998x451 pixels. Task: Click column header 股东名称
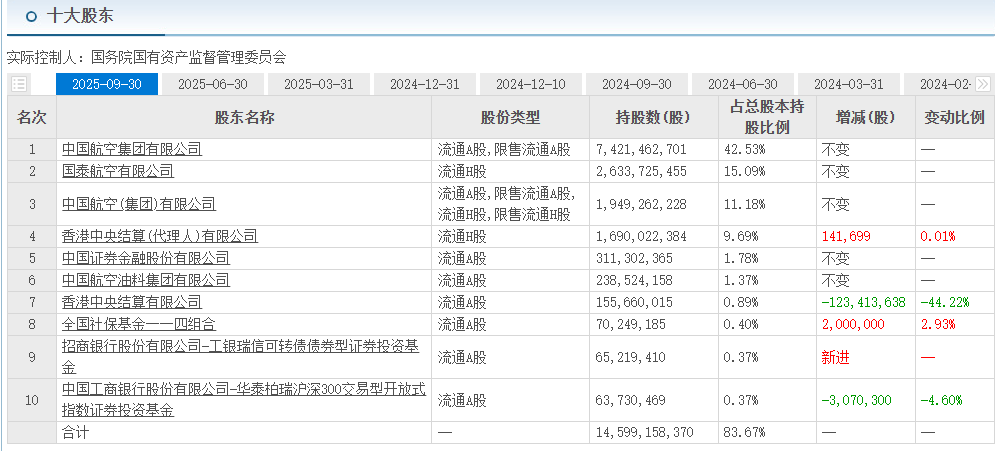(x=244, y=117)
